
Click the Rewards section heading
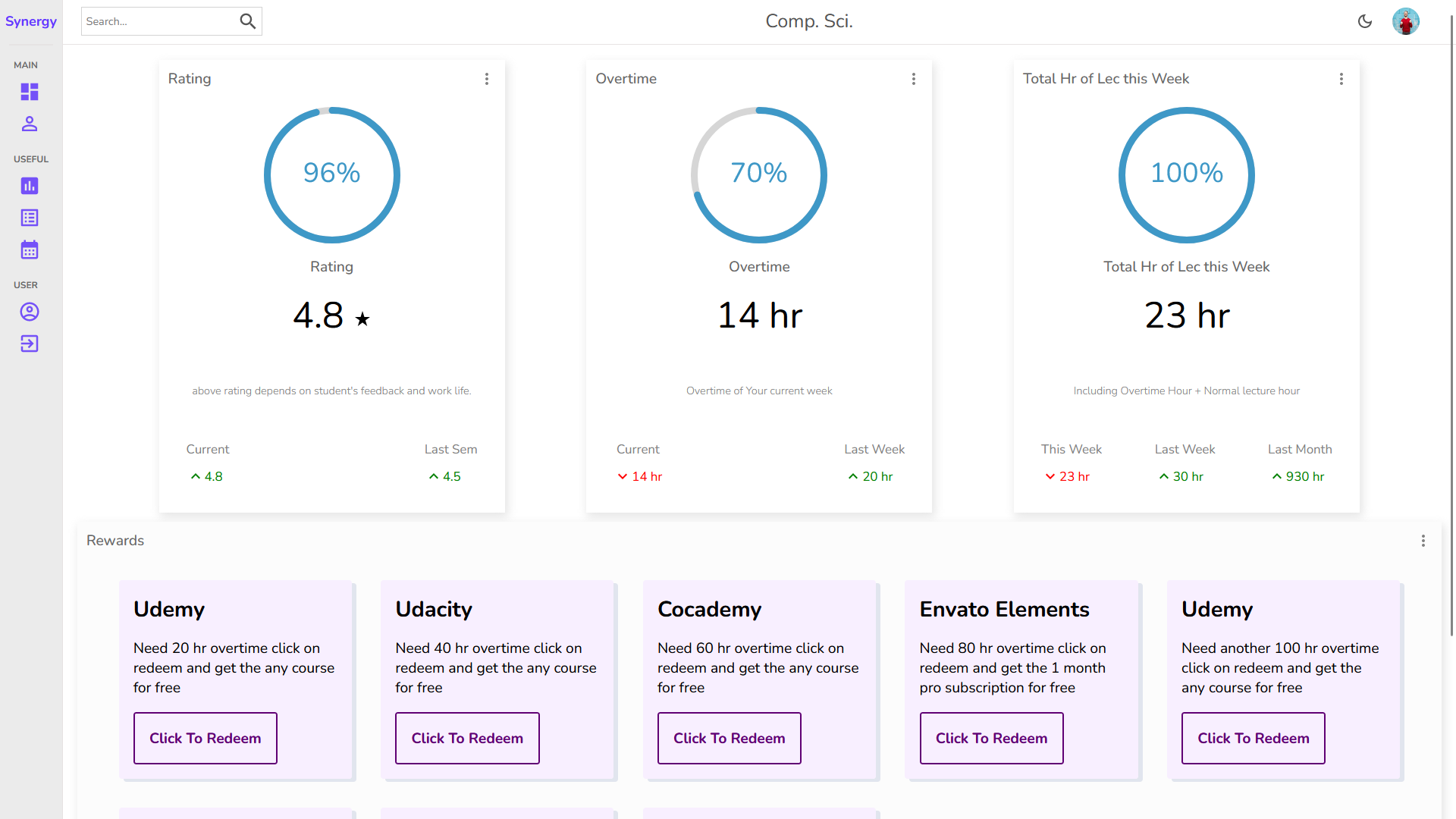(x=115, y=541)
